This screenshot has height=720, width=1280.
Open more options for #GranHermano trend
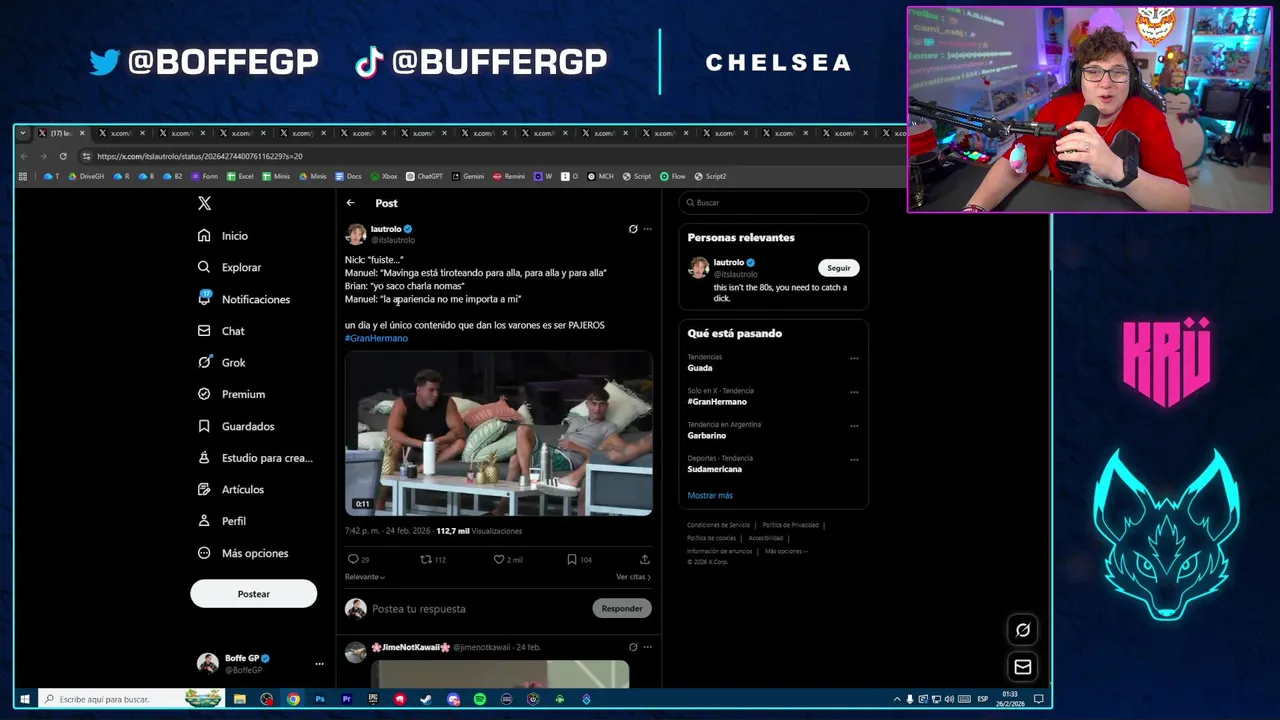click(x=854, y=392)
